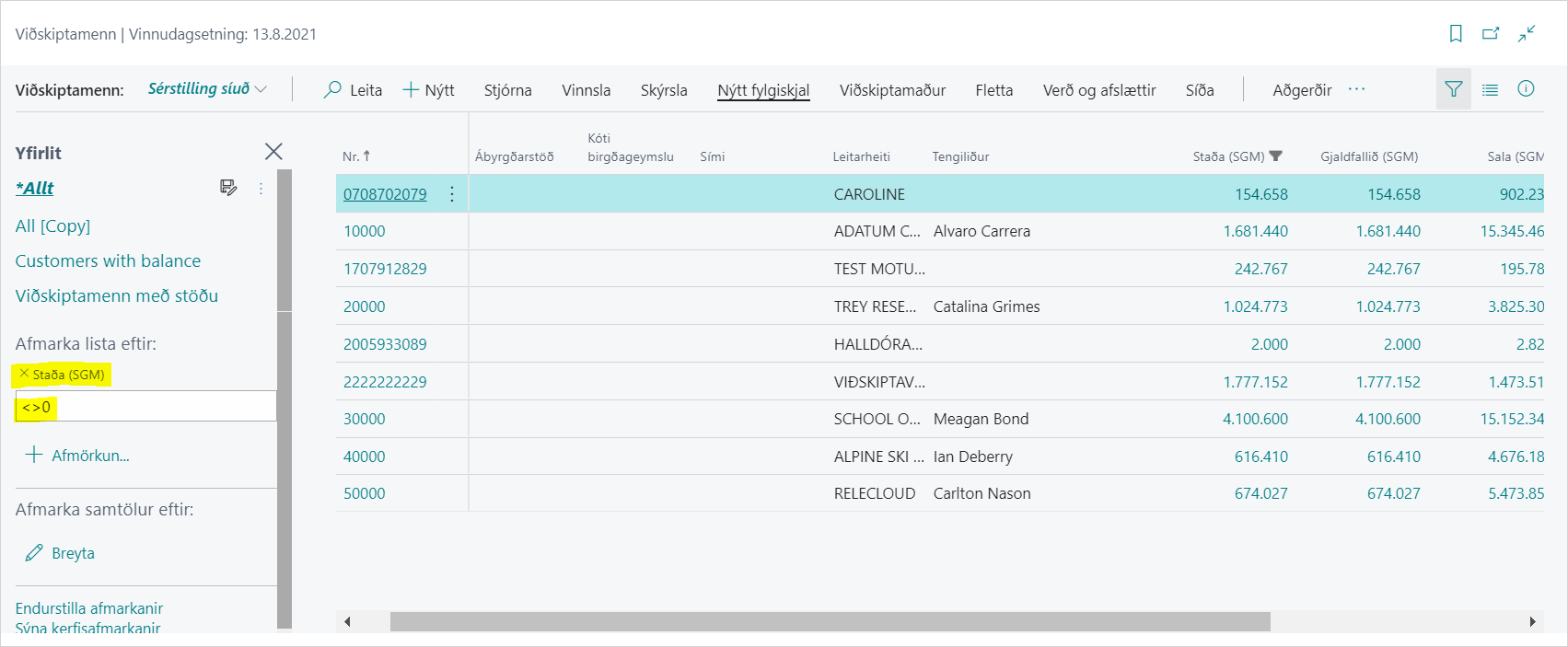
Task: Open page in new window icon
Action: [x=1491, y=34]
